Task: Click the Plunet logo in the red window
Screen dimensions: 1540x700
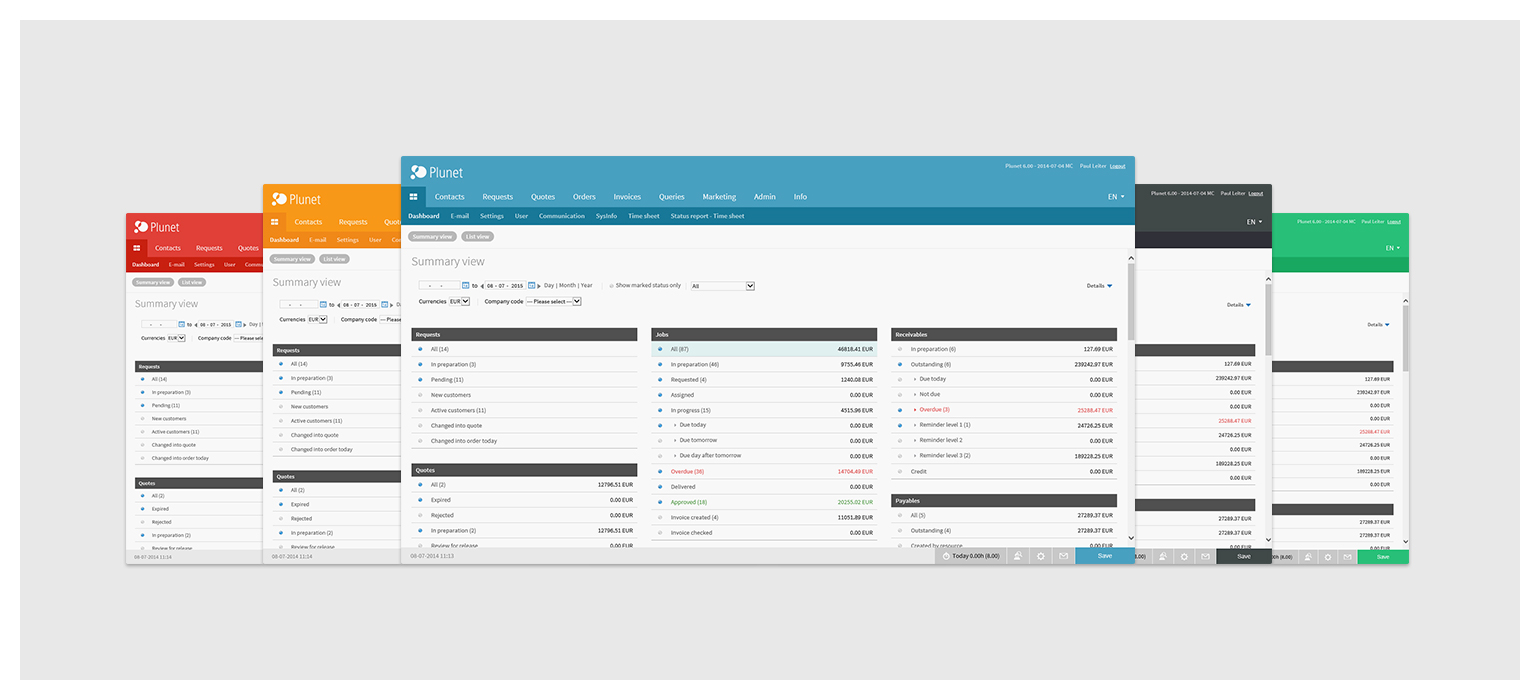Action: [157, 227]
